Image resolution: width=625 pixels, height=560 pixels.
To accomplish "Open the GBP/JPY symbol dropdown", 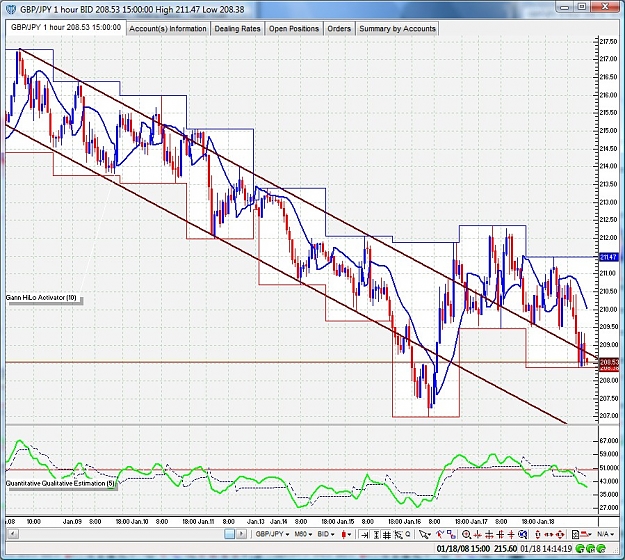I will pyautogui.click(x=272, y=534).
